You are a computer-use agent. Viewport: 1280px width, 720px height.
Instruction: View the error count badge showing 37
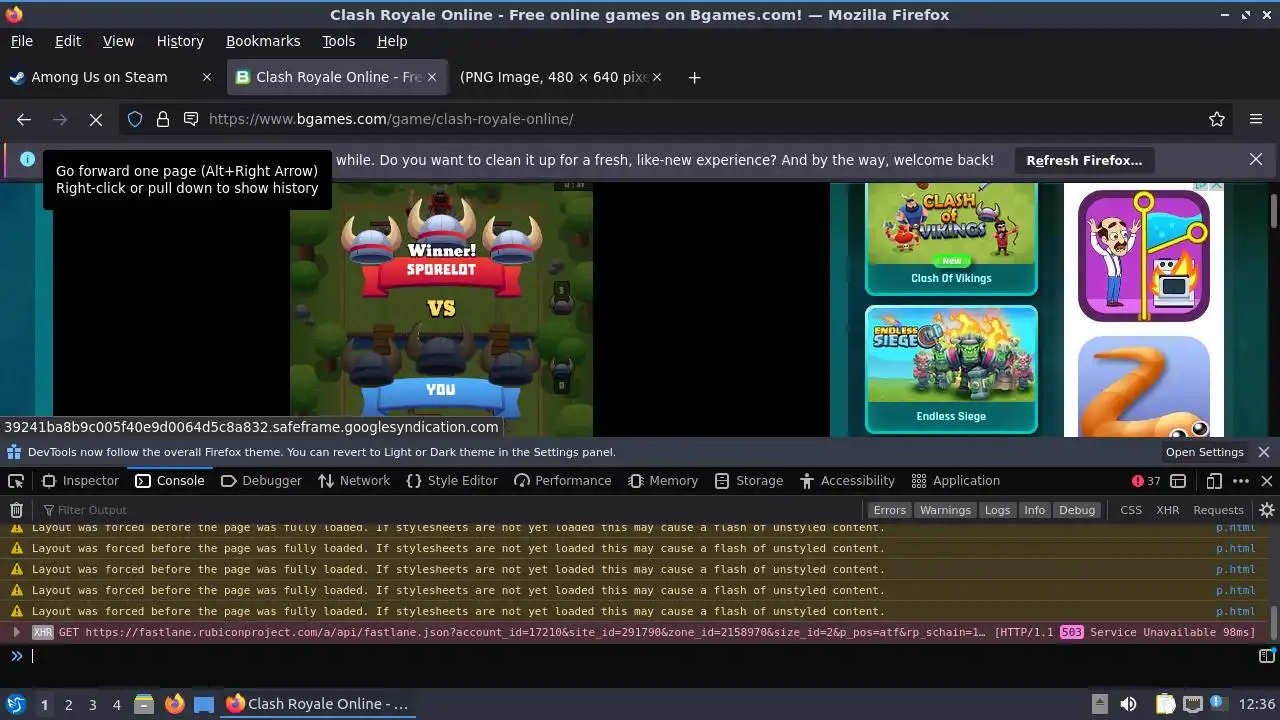coord(1146,481)
